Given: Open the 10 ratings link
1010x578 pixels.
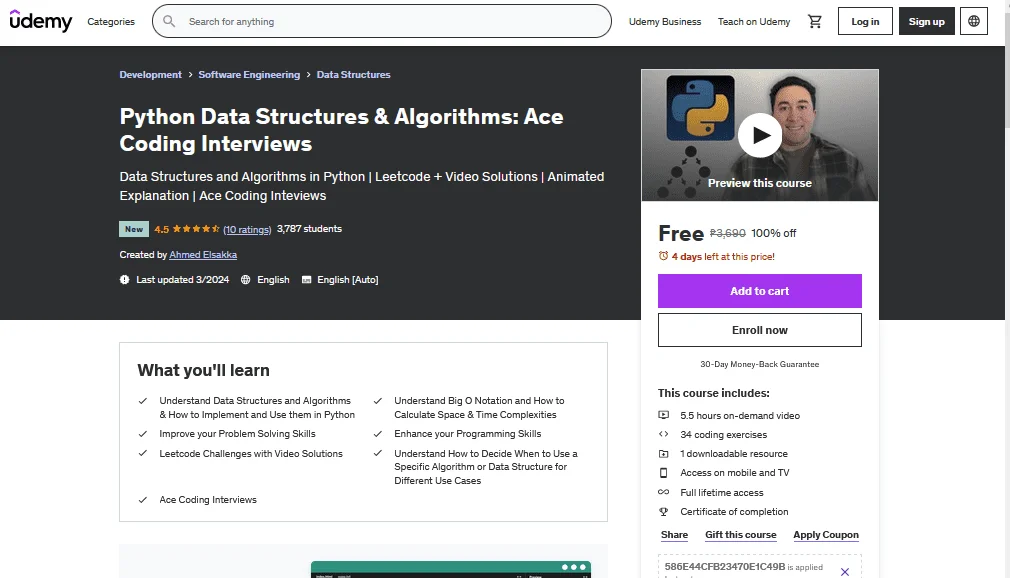Looking at the screenshot, I should [x=247, y=229].
